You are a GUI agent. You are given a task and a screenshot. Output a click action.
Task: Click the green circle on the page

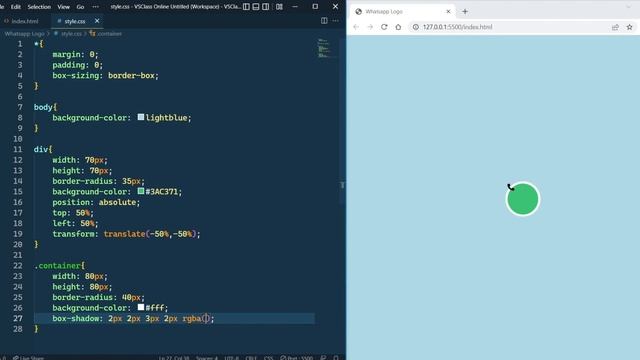(523, 199)
